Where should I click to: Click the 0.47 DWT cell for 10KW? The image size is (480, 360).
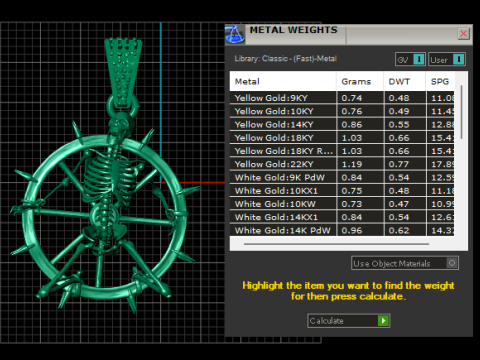click(405, 204)
